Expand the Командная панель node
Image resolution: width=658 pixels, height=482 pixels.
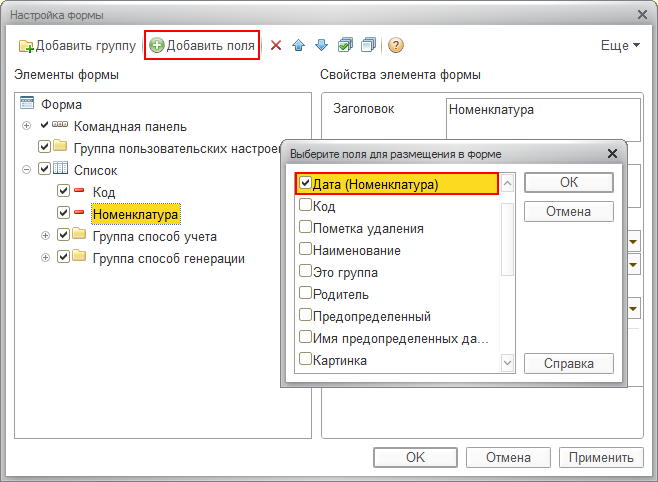click(26, 126)
